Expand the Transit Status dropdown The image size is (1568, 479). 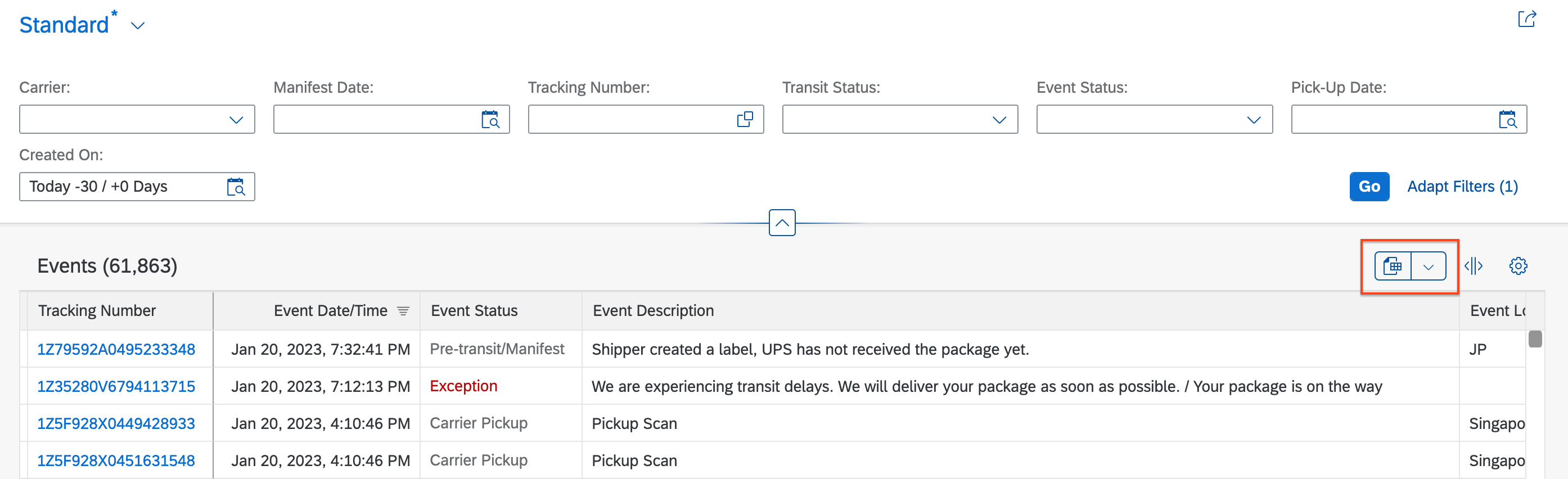tap(999, 120)
